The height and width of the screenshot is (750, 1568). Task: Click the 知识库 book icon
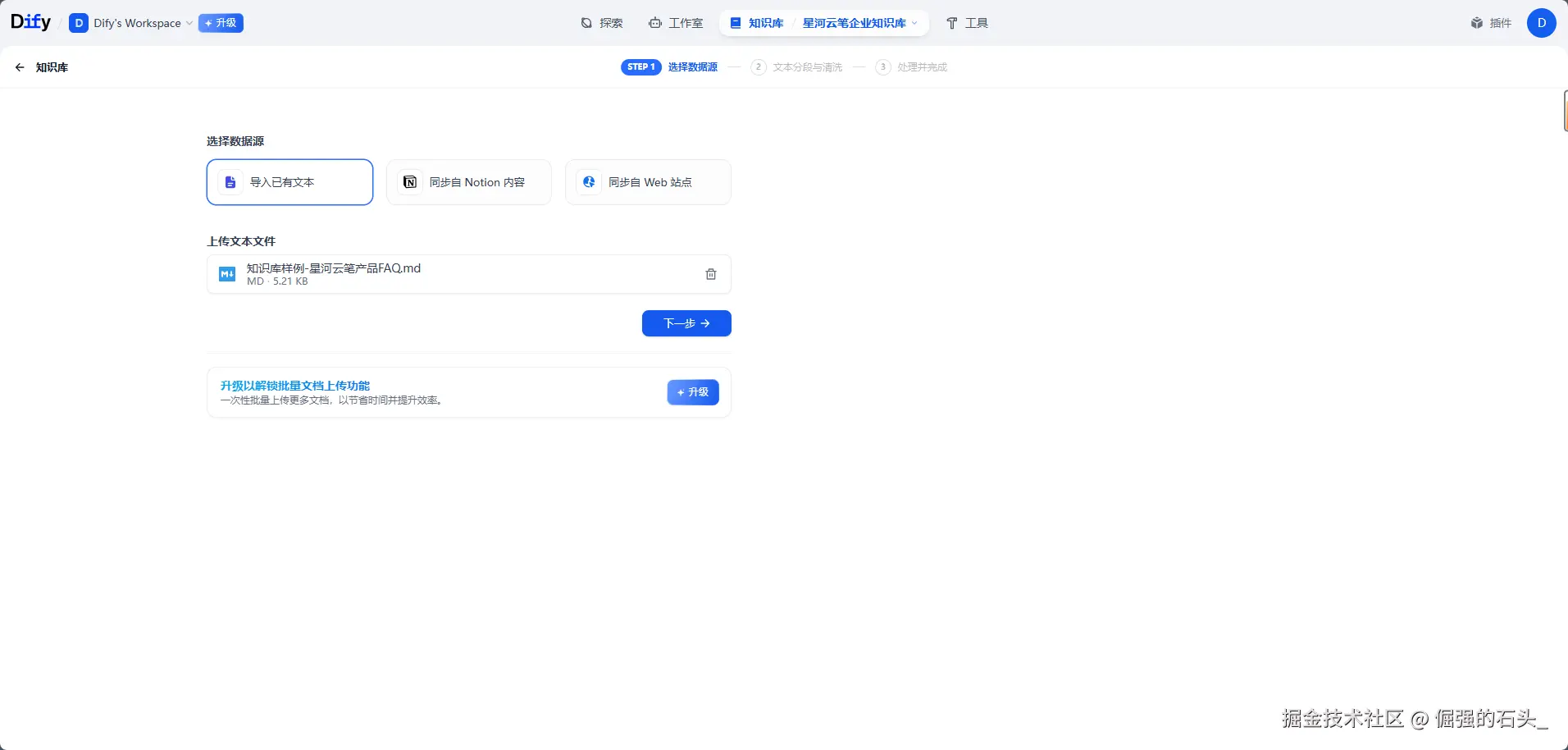tap(736, 23)
